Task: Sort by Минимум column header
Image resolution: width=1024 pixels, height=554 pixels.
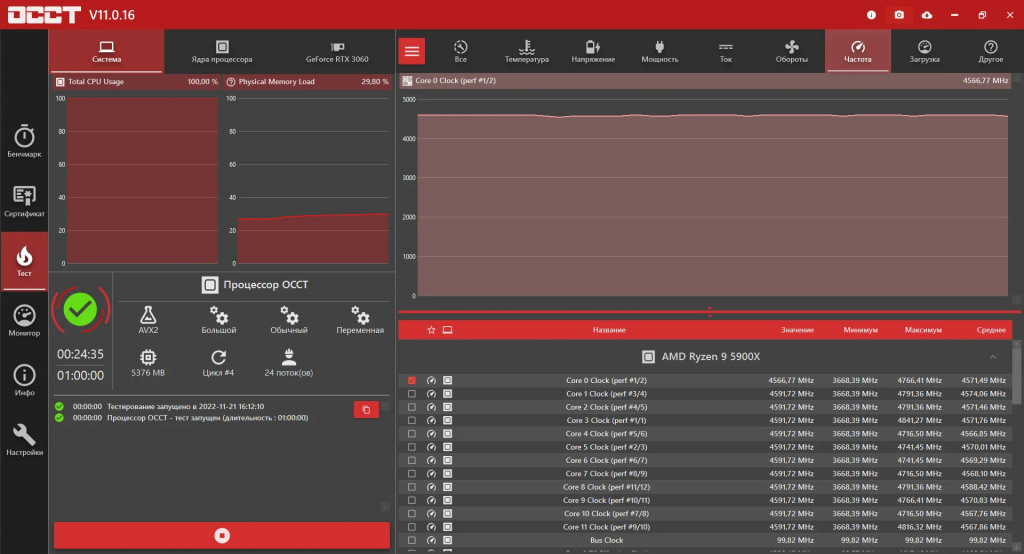Action: pos(860,330)
